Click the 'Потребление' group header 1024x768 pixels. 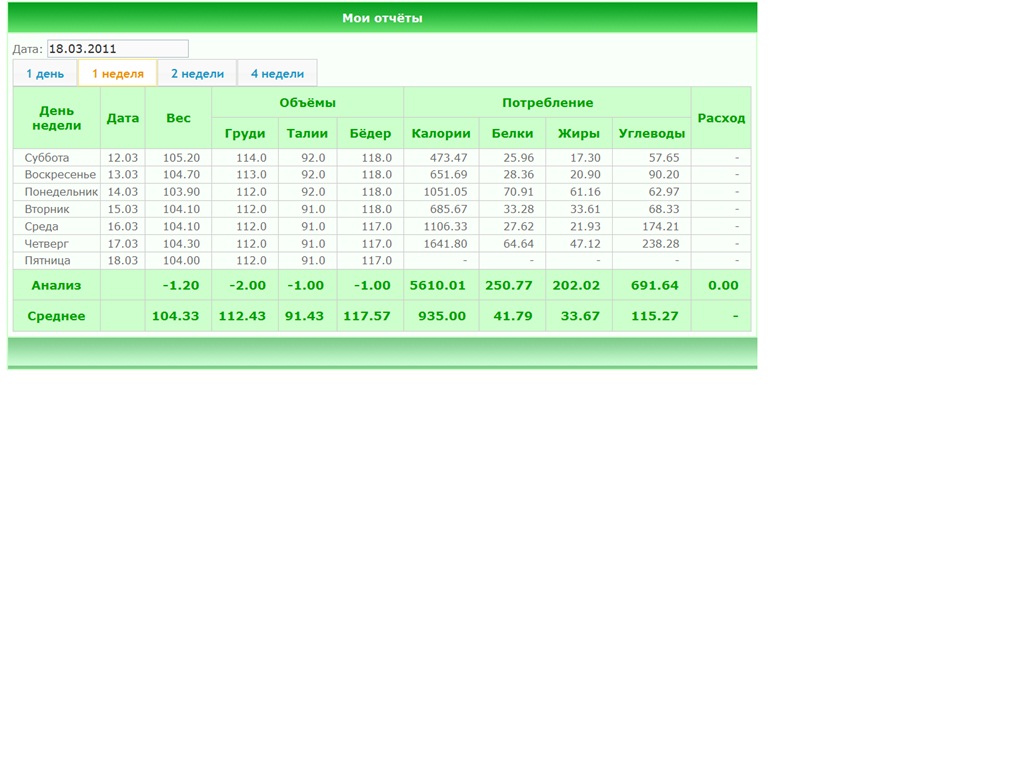(547, 103)
